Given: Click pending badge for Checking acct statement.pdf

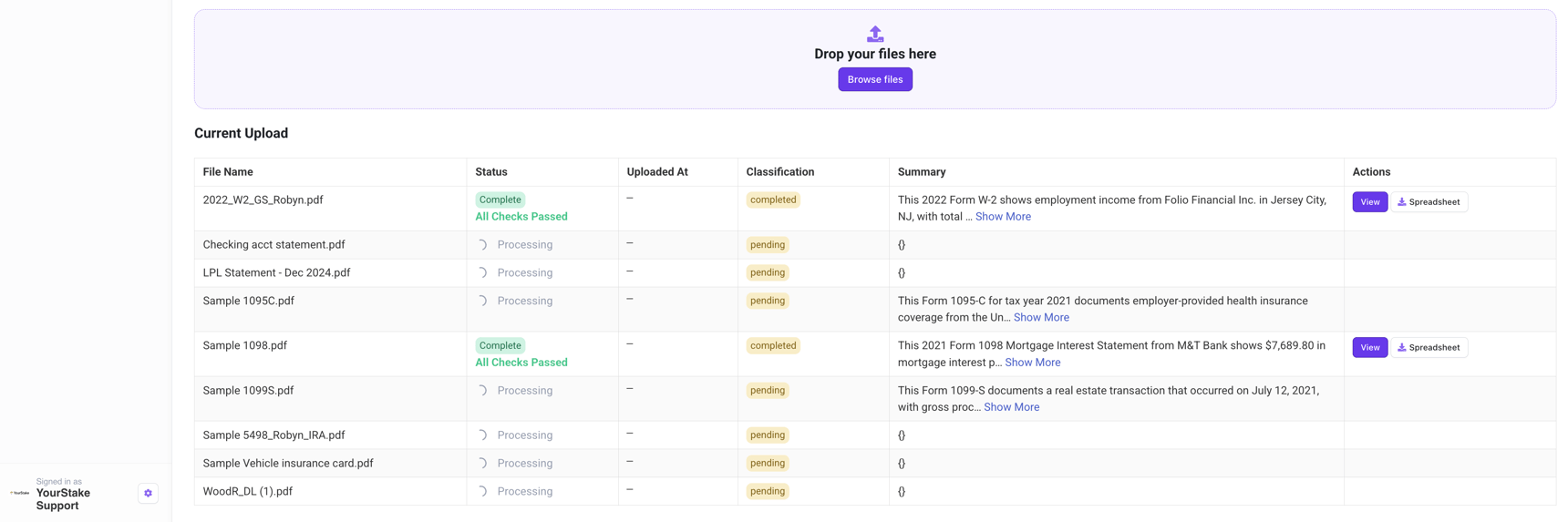Looking at the screenshot, I should (767, 245).
